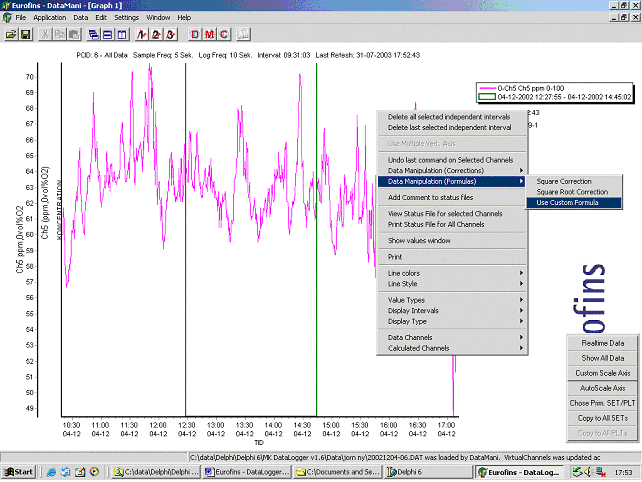Click the green interval marker near 12:30

[x=185, y=240]
